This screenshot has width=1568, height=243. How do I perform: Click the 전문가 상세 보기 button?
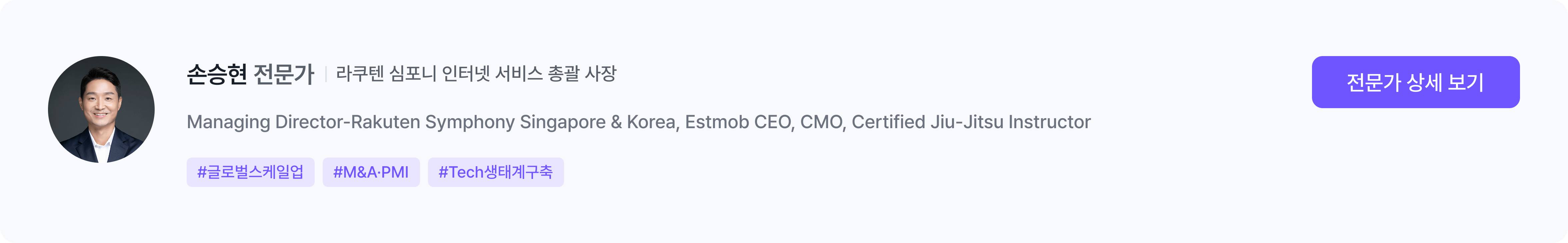(1415, 82)
